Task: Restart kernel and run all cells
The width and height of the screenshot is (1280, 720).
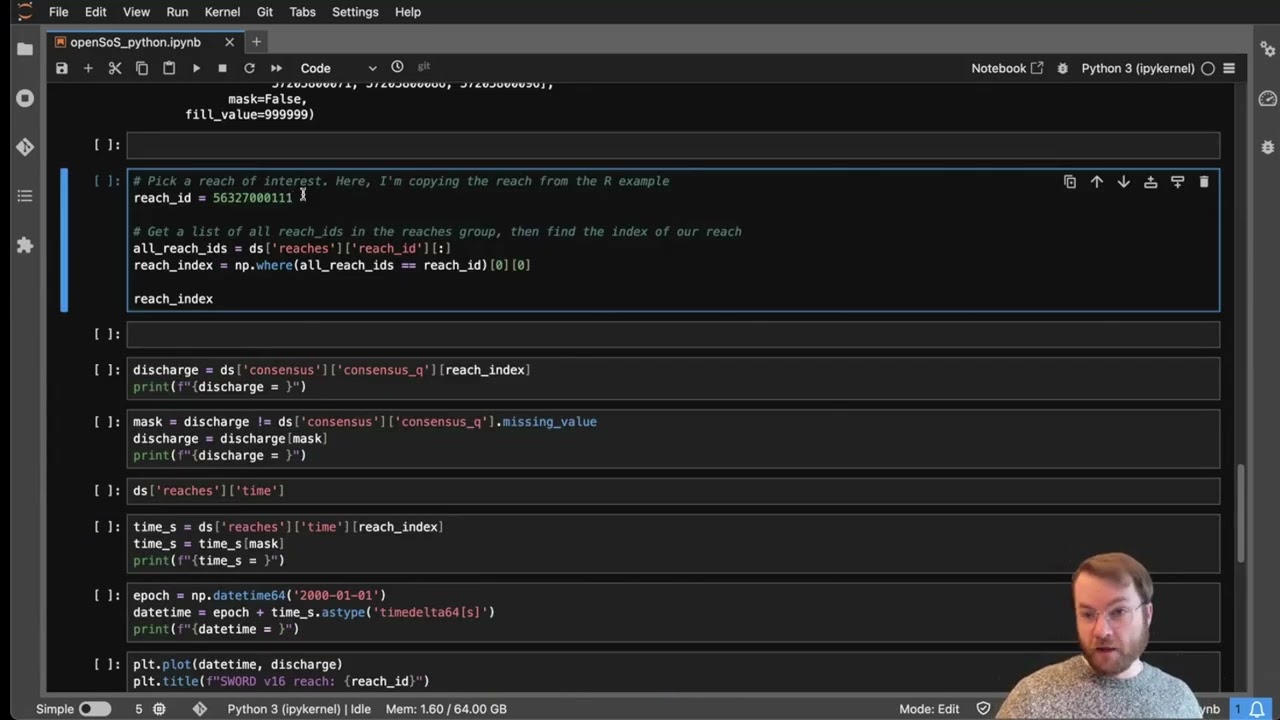Action: (276, 68)
